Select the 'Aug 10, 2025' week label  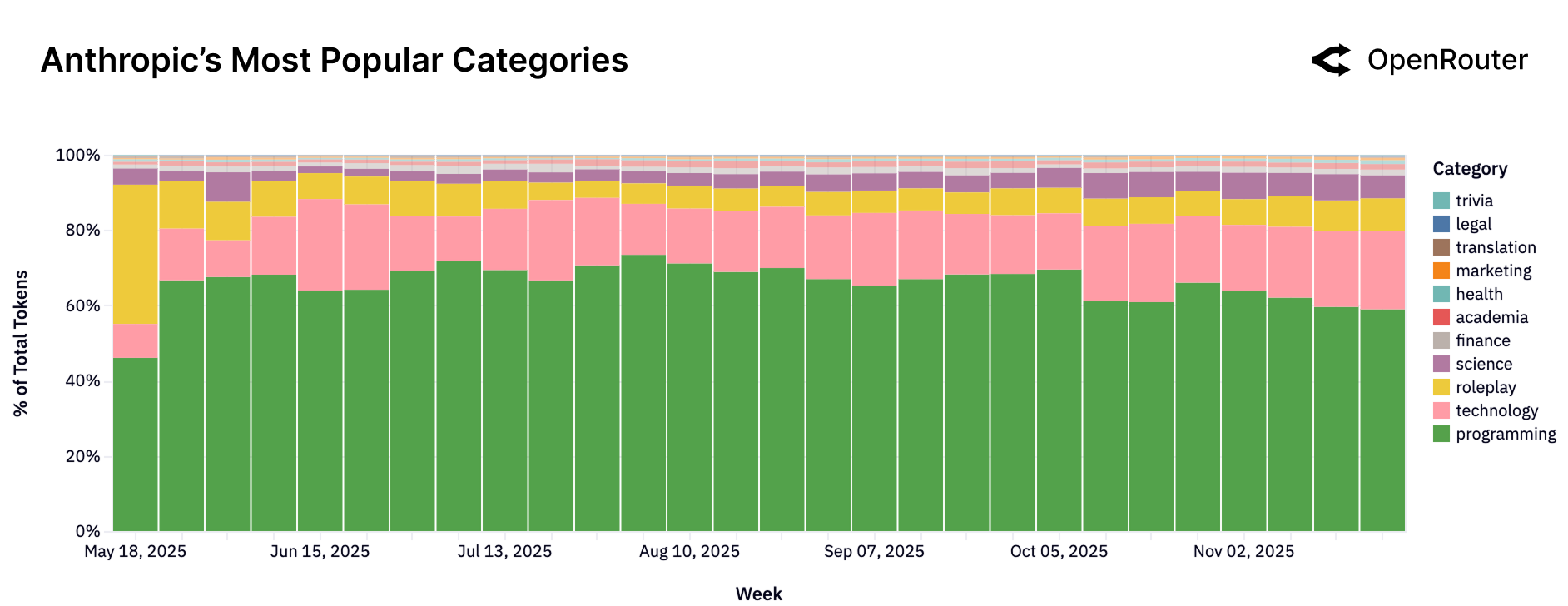click(689, 552)
